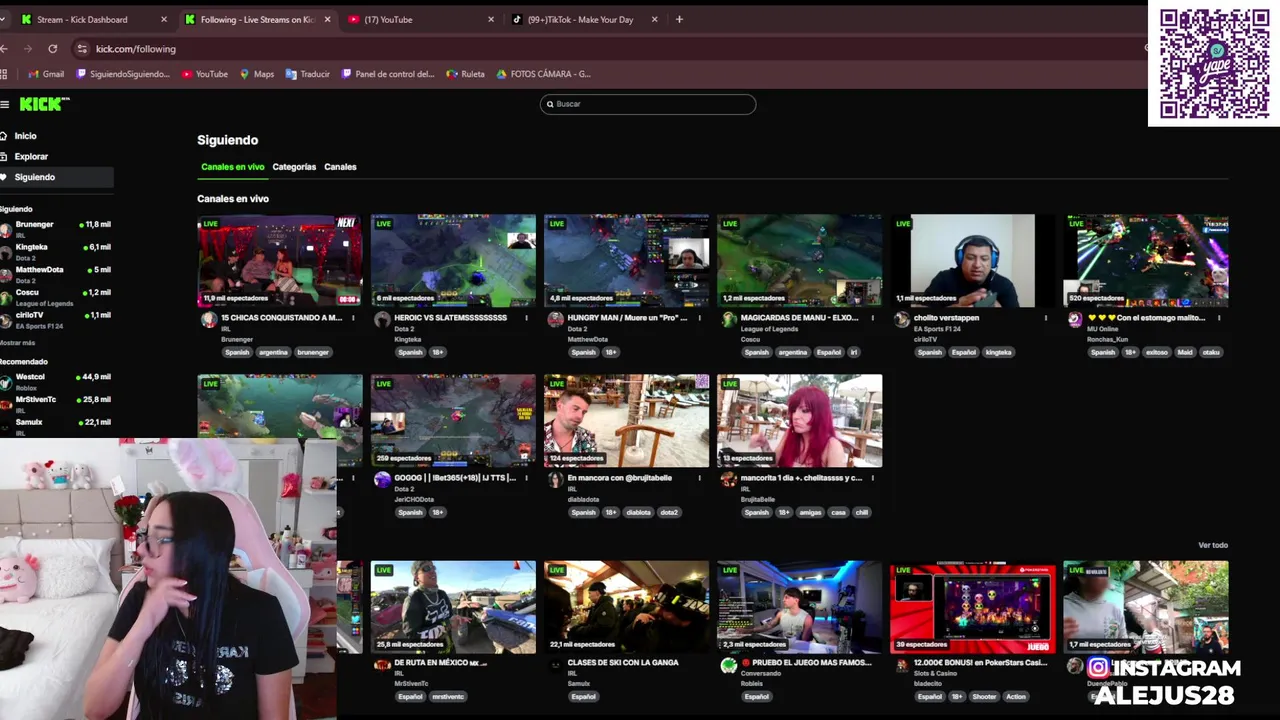Open options menu for cholito verstappen stream

coord(1046,318)
